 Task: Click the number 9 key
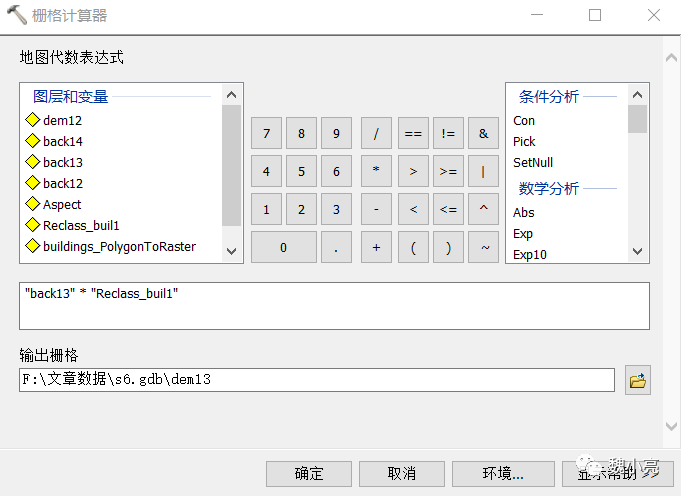(336, 133)
